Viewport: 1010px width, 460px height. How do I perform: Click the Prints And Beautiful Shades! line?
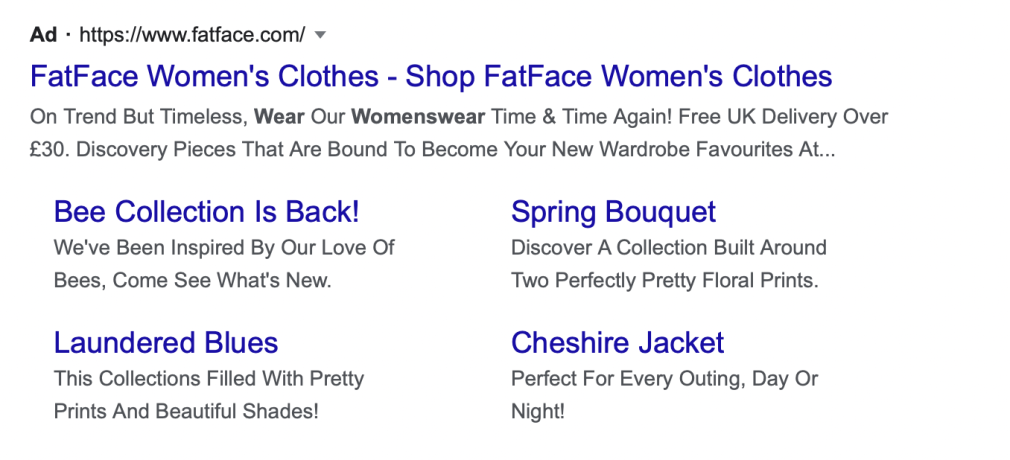coord(186,411)
